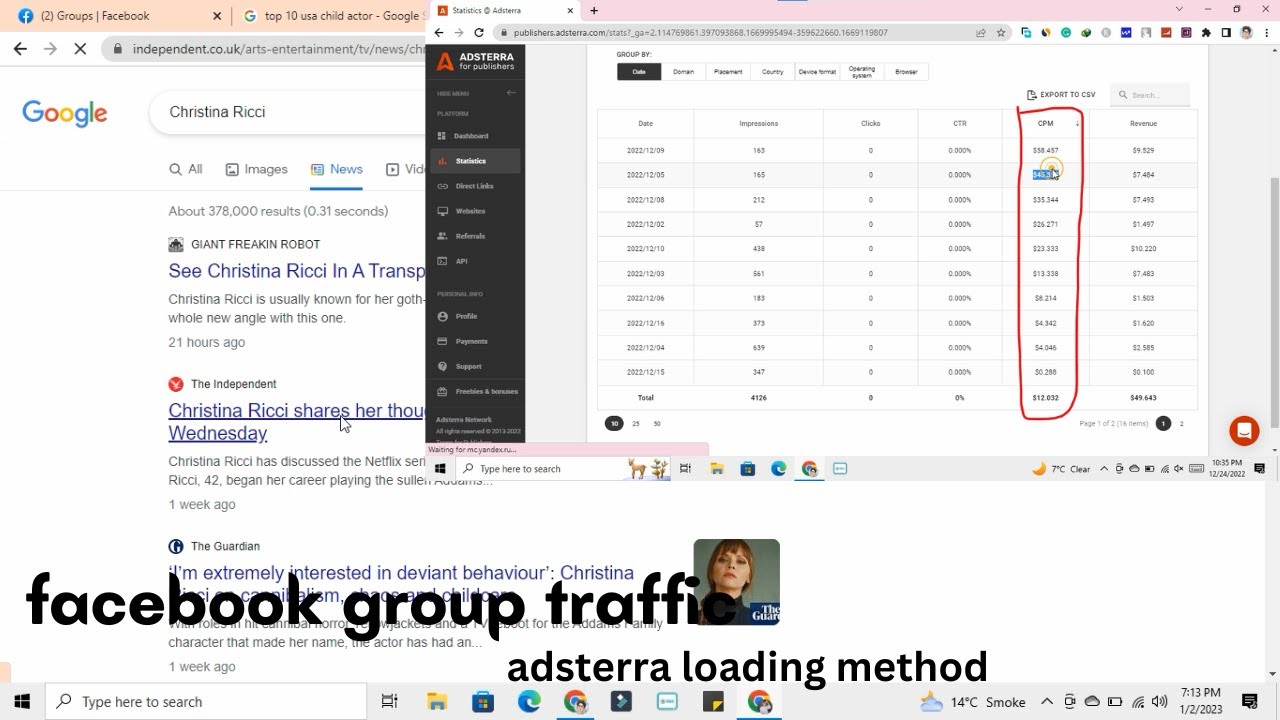Open Profile in Adsterra sidebar
This screenshot has width=1280, height=720.
[x=466, y=316]
